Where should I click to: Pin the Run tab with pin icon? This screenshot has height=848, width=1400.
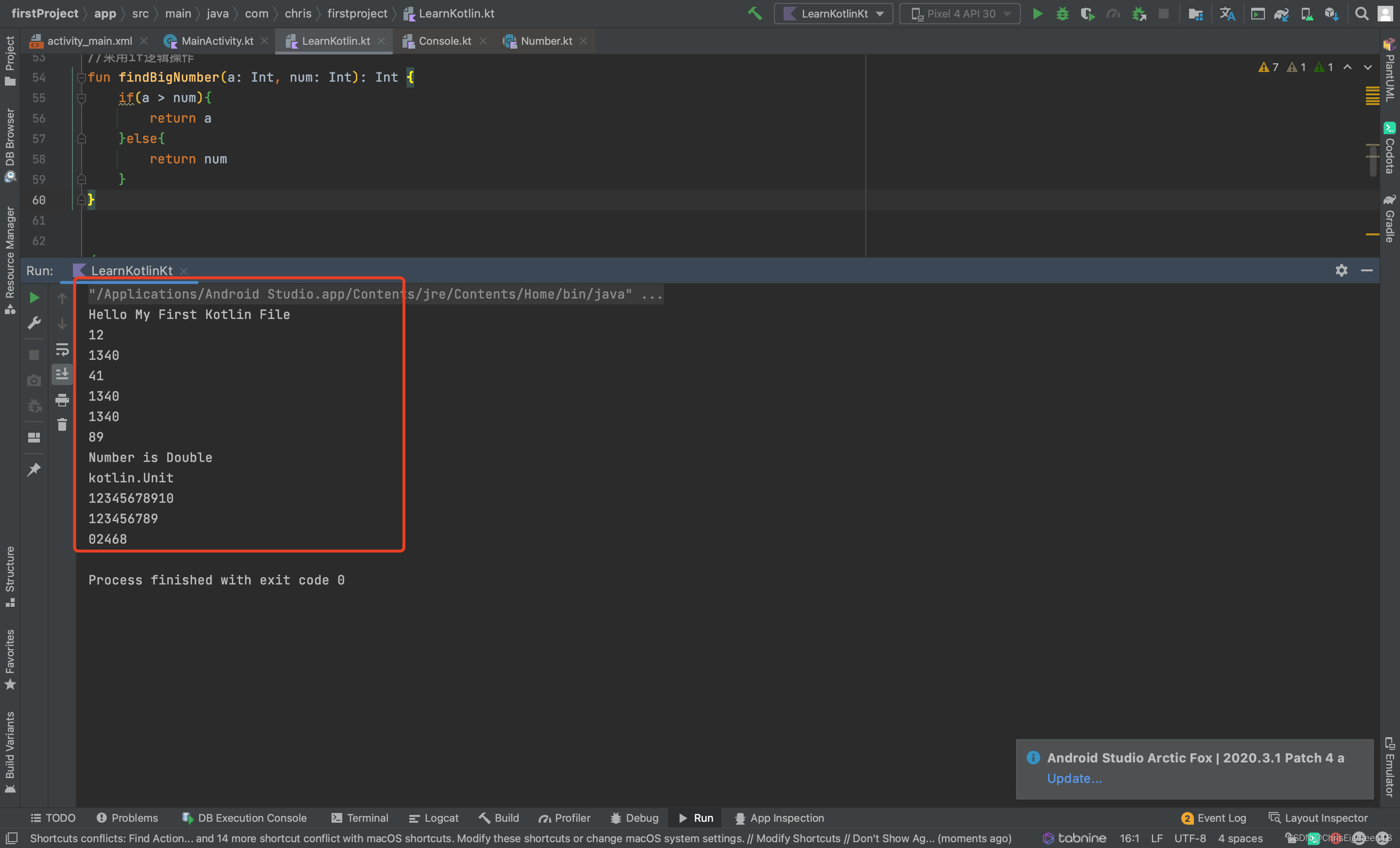click(x=34, y=470)
